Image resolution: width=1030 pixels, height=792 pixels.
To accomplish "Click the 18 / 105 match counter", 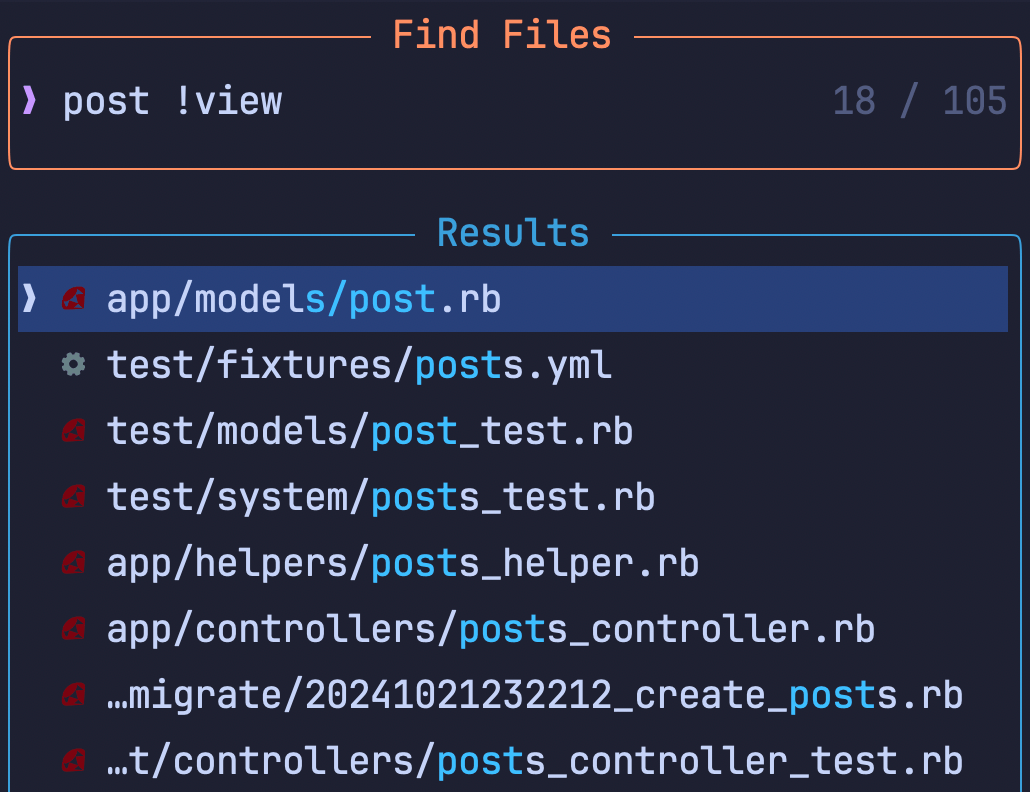I will [x=919, y=101].
